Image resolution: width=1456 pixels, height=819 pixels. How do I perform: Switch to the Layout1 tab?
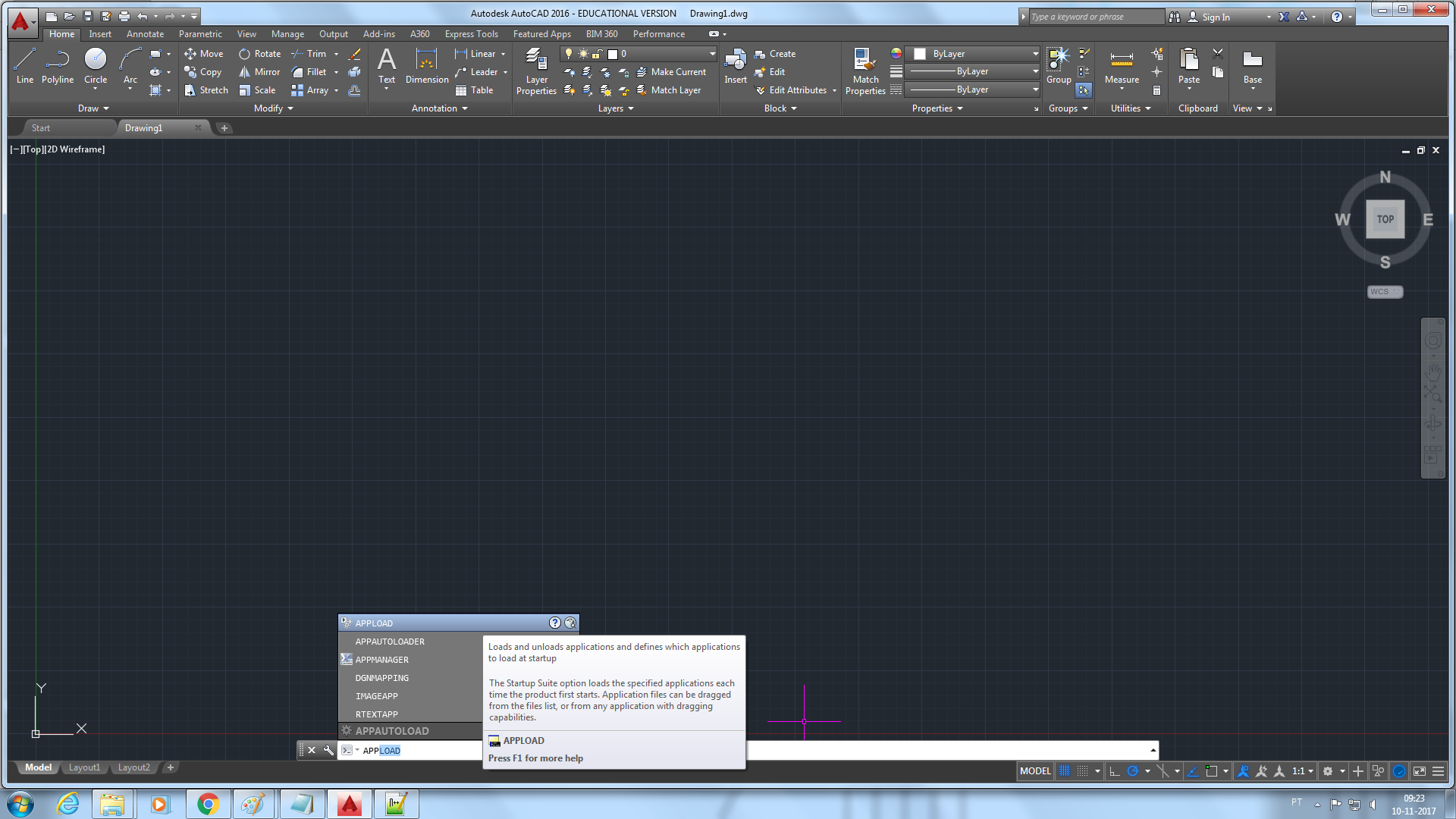(x=84, y=767)
